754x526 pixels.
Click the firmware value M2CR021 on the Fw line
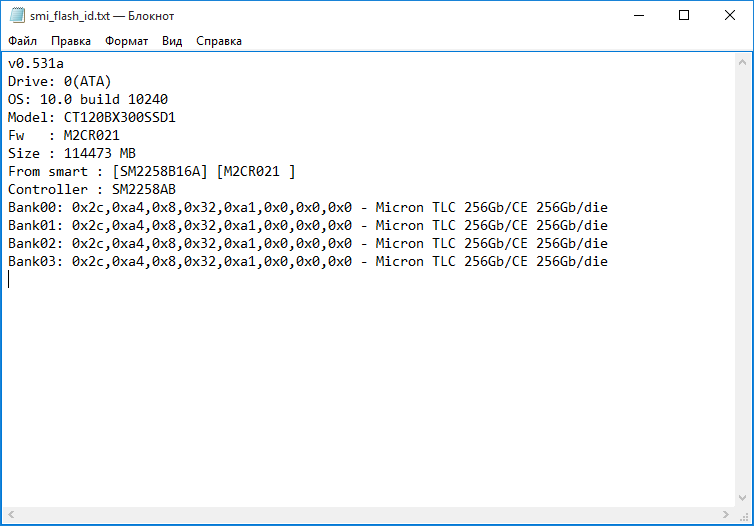click(x=91, y=136)
